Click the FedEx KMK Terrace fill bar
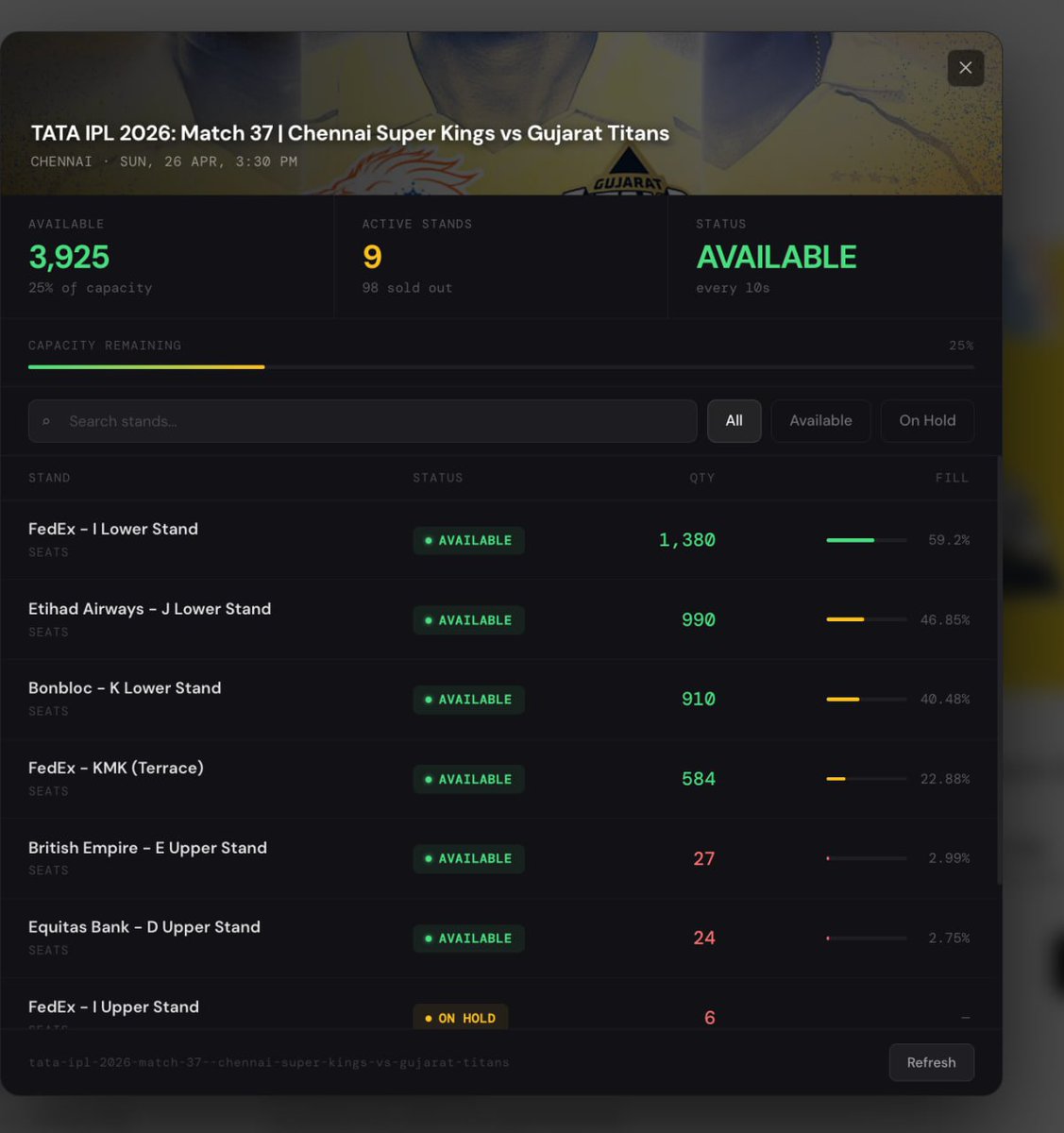This screenshot has height=1133, width=1064. [867, 779]
